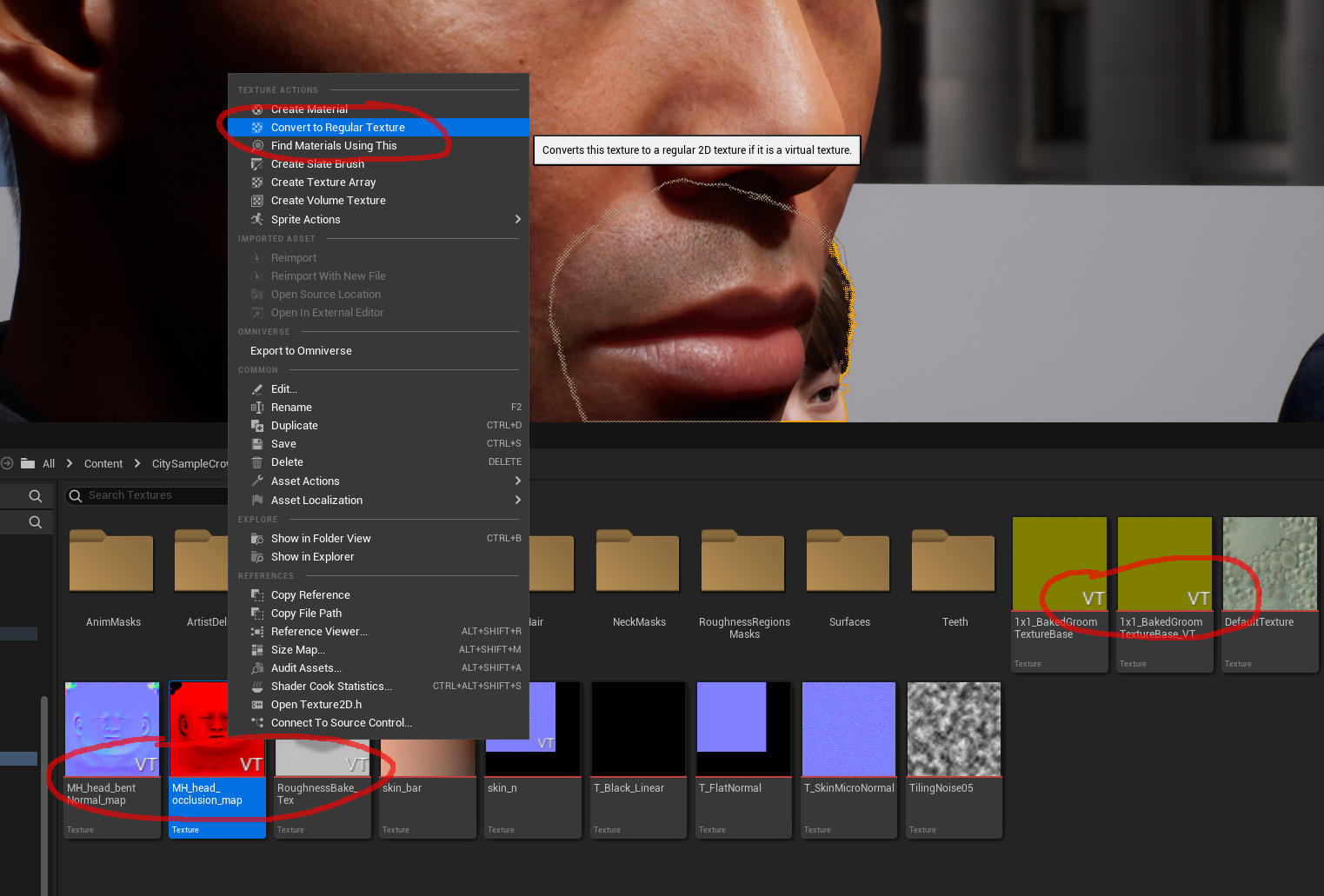This screenshot has height=896, width=1324.
Task: Click the folder icon before All
Action: point(28,463)
